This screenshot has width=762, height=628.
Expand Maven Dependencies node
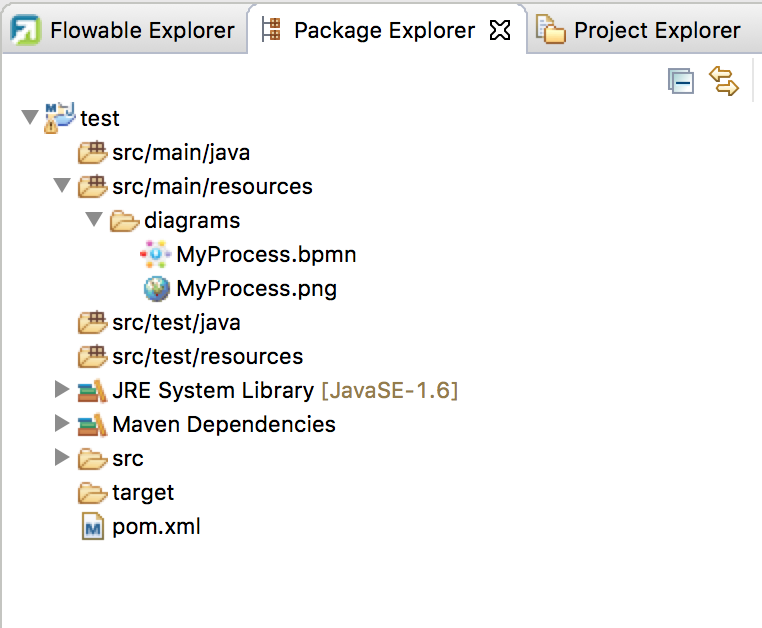click(x=62, y=424)
